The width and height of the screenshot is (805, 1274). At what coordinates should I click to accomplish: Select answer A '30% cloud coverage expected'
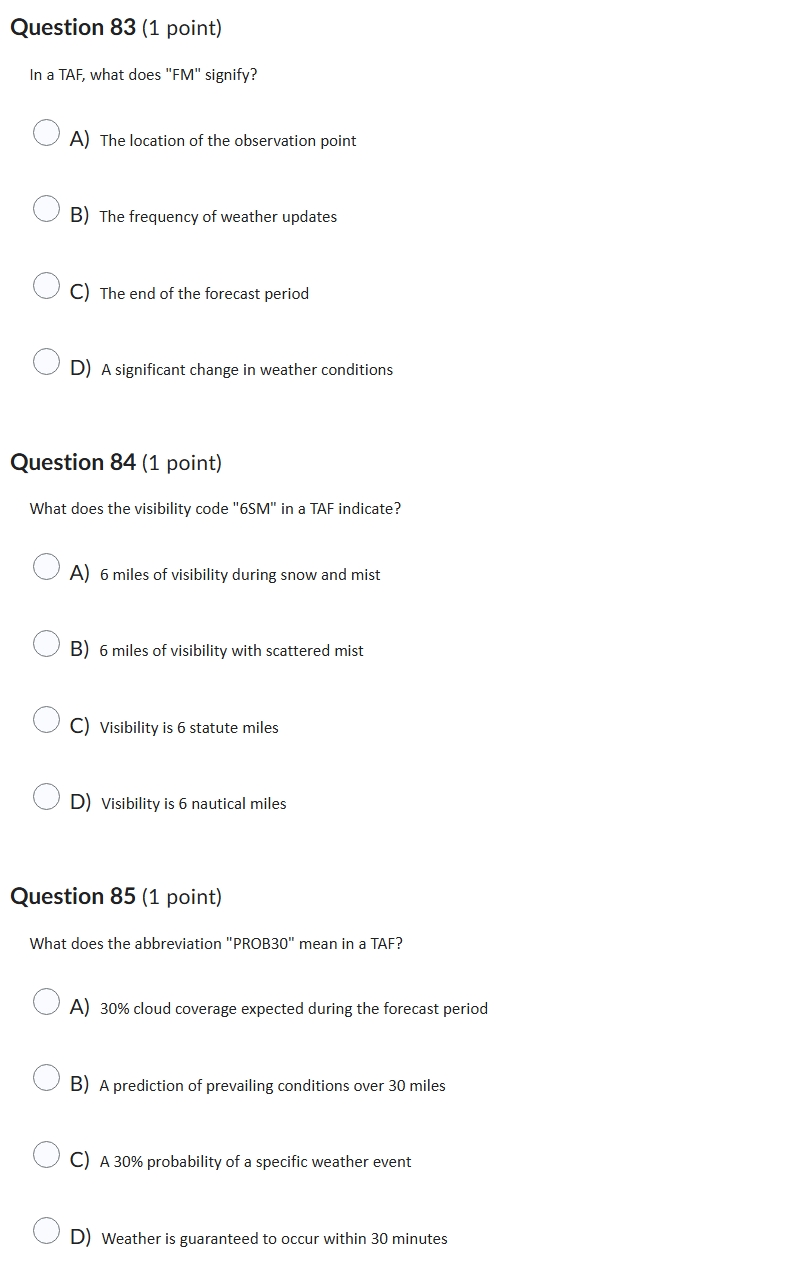[46, 1000]
